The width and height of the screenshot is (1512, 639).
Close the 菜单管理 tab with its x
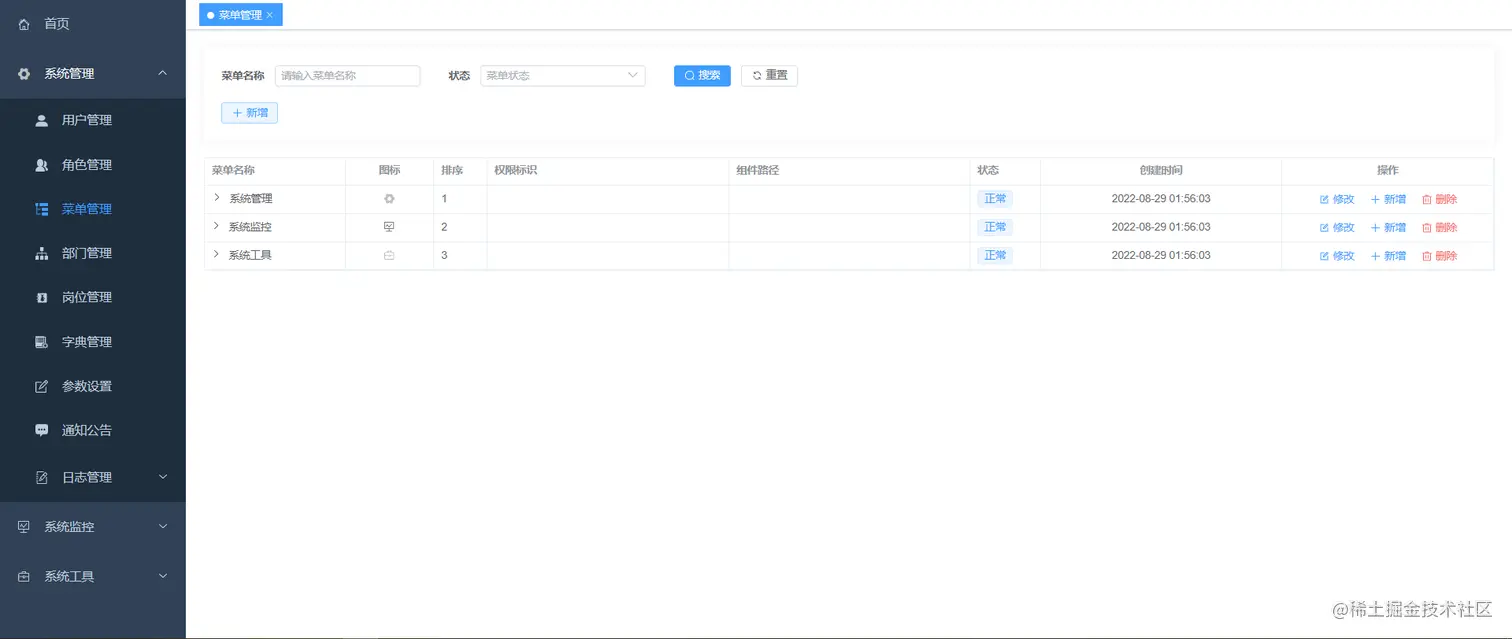270,15
